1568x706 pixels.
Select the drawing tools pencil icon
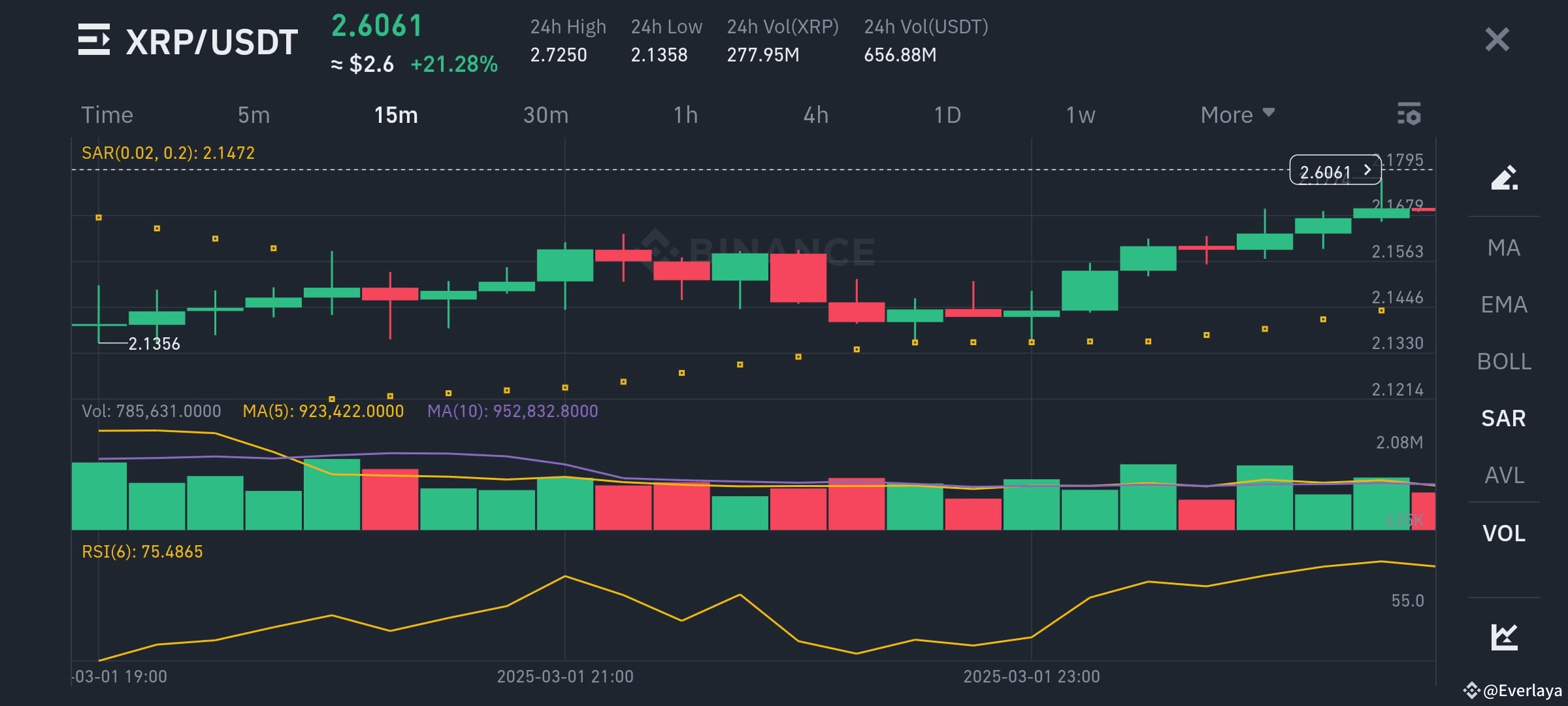[x=1506, y=177]
